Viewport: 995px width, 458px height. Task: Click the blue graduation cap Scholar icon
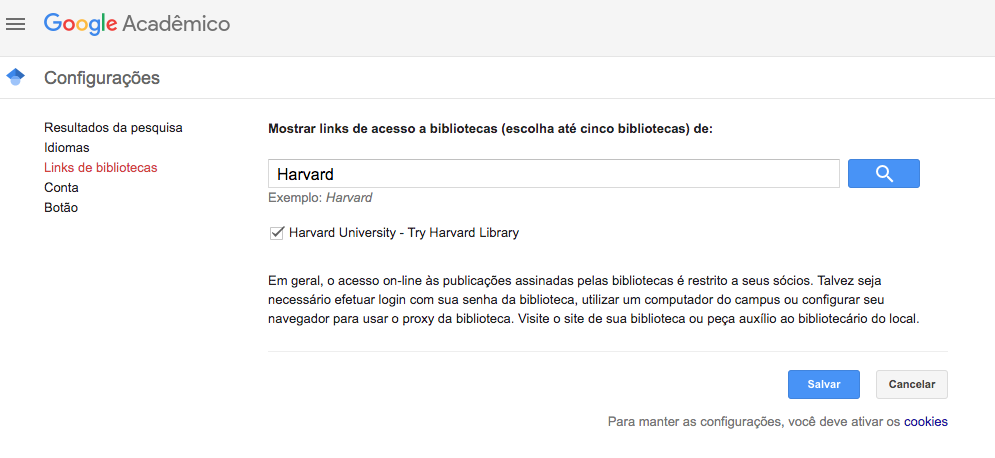point(15,77)
